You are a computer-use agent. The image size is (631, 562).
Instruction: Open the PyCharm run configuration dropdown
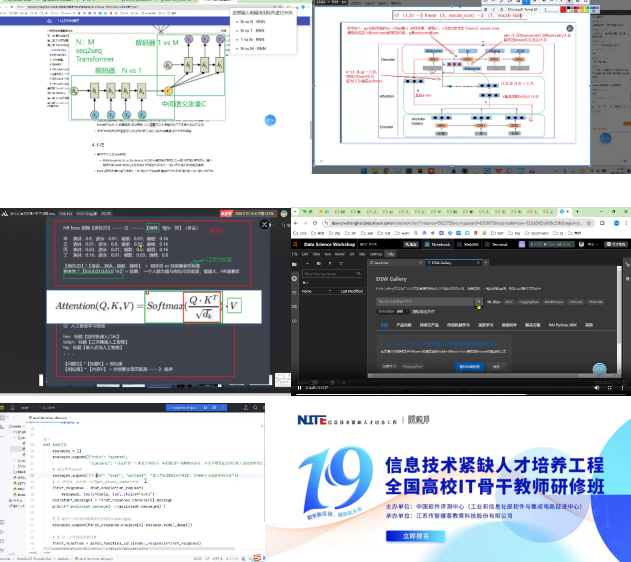[x=184, y=408]
